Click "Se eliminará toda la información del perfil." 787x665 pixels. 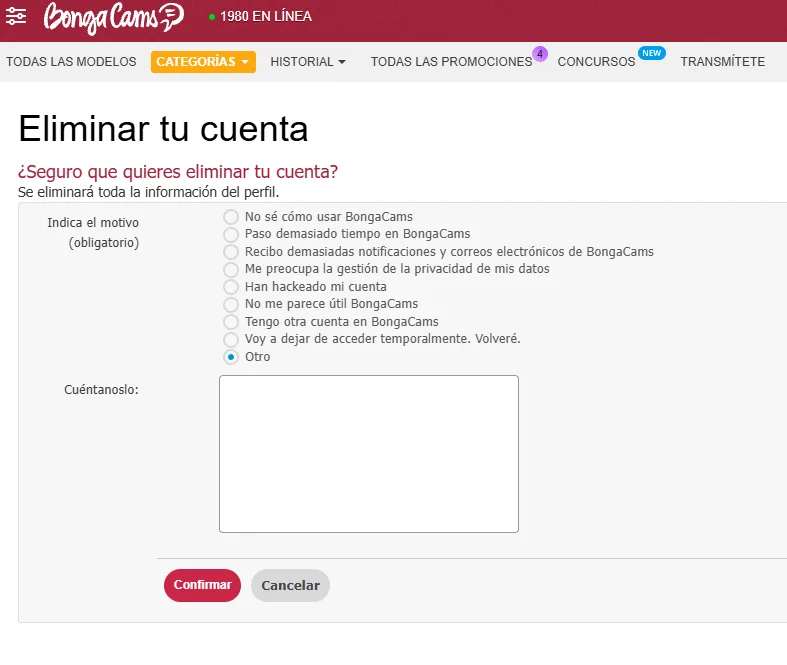point(149,192)
